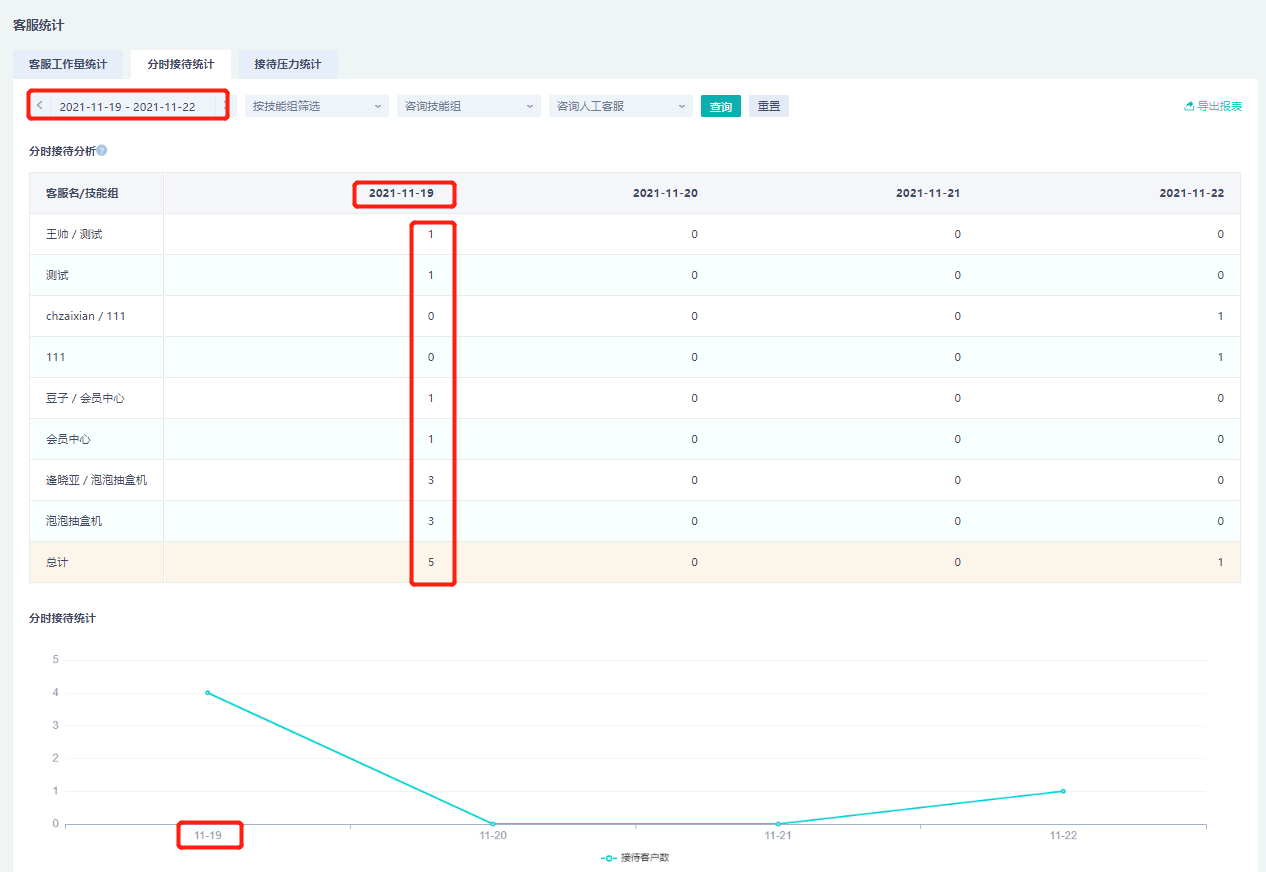1266x872 pixels.
Task: Click the 2021-11-19 column header
Action: pos(401,193)
